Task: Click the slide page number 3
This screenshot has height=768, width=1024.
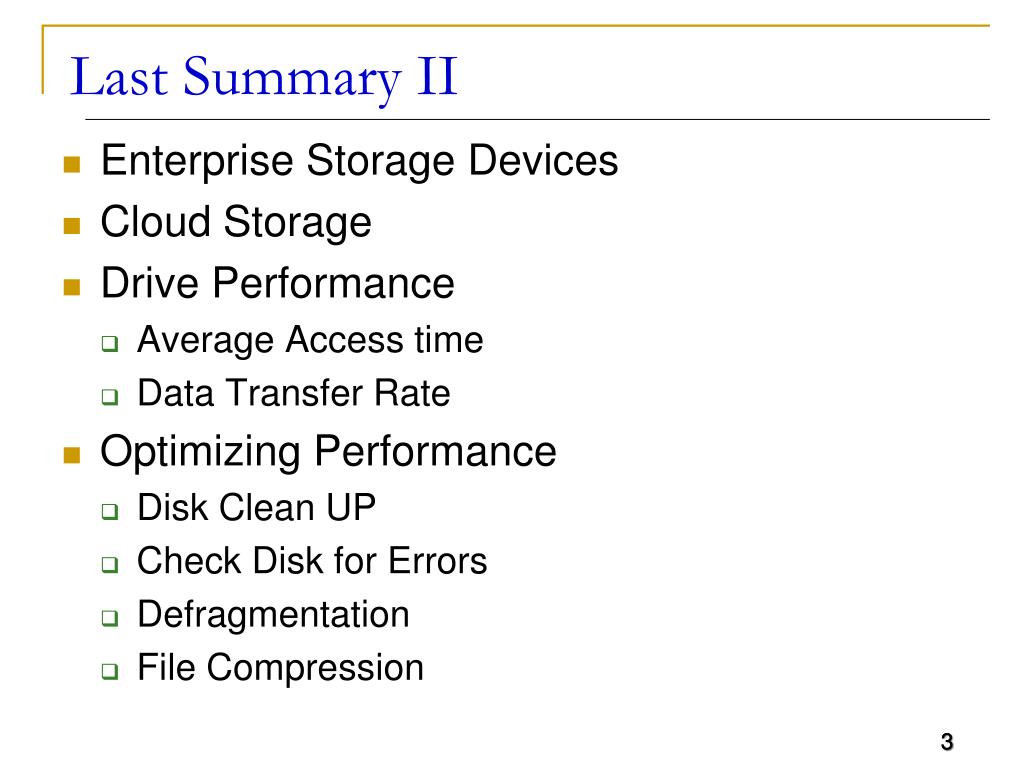Action: (x=947, y=742)
